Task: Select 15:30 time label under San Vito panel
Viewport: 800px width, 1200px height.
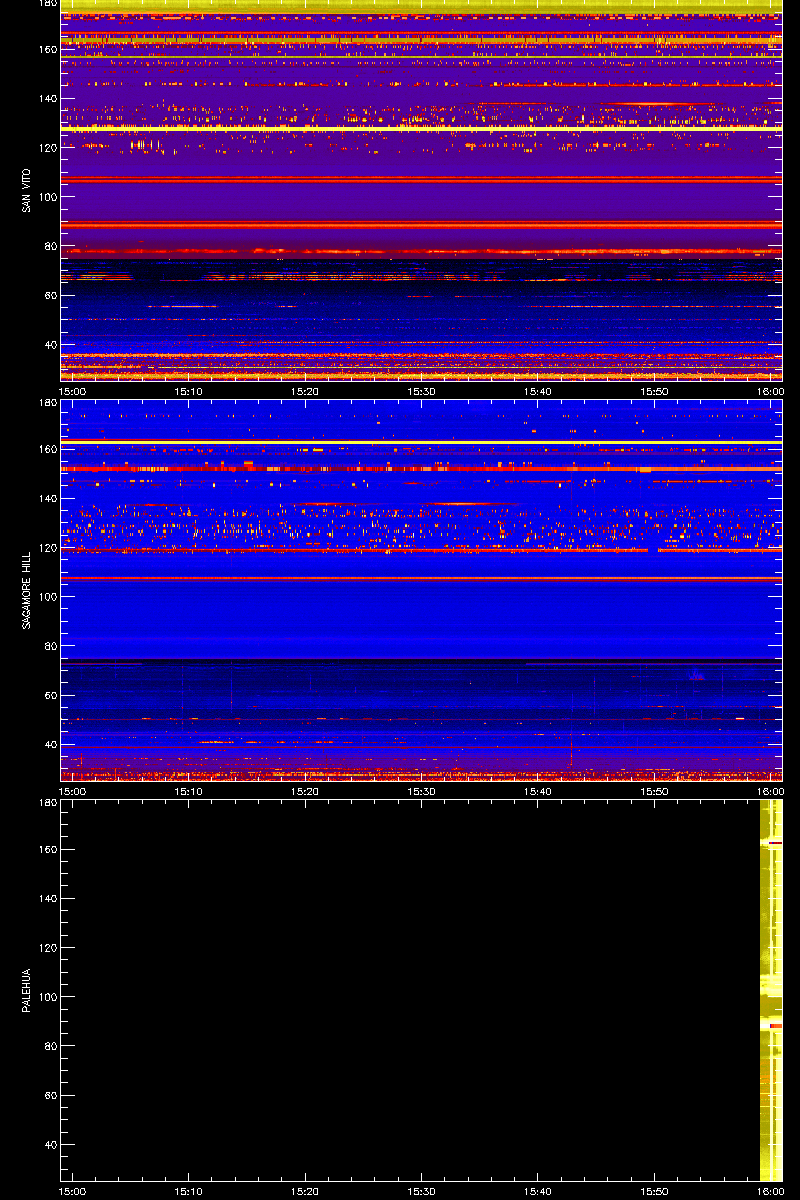Action: [422, 391]
